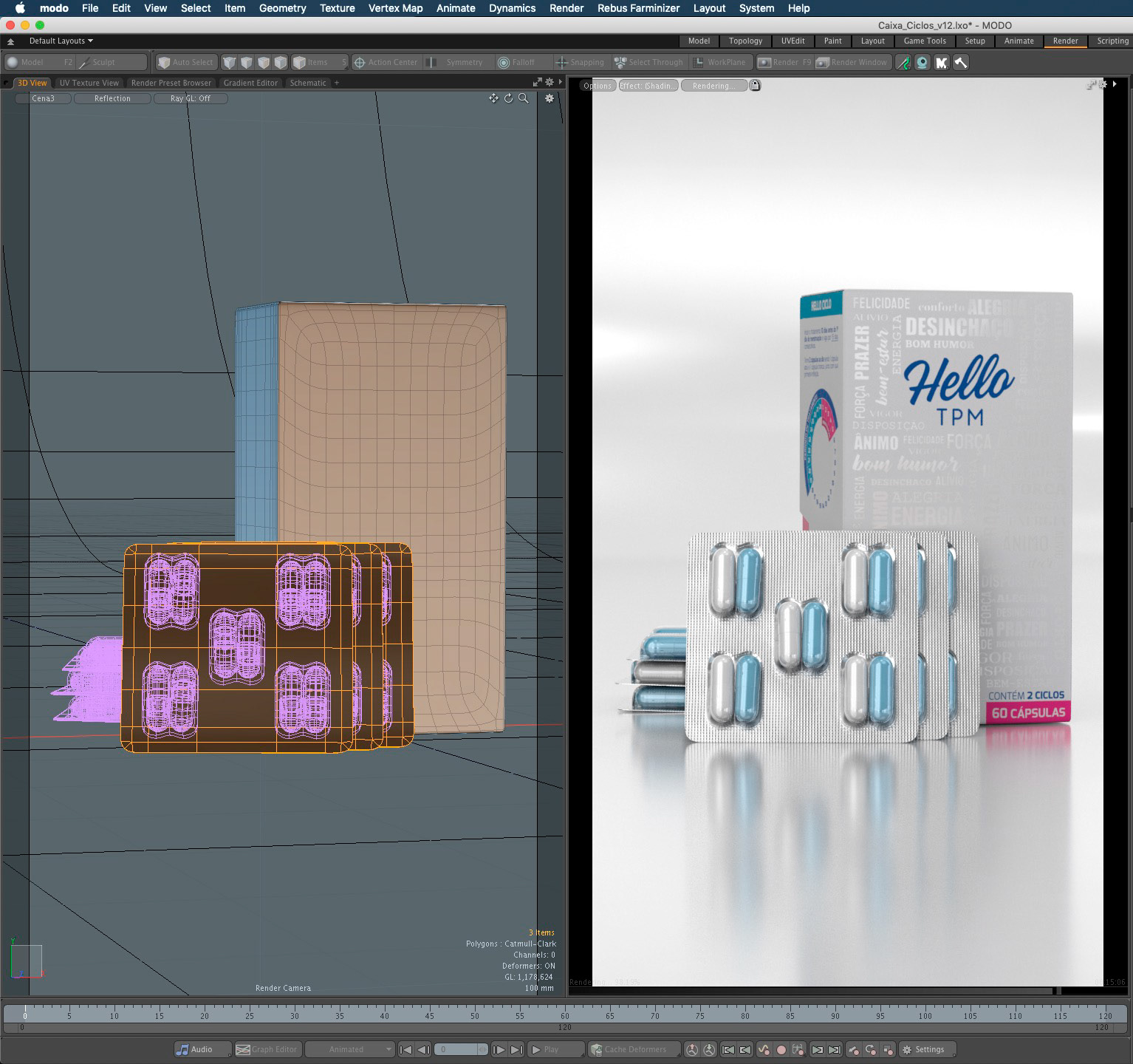The image size is (1133, 1064).
Task: Open the Items selection mode dropdown
Action: pyautogui.click(x=319, y=63)
